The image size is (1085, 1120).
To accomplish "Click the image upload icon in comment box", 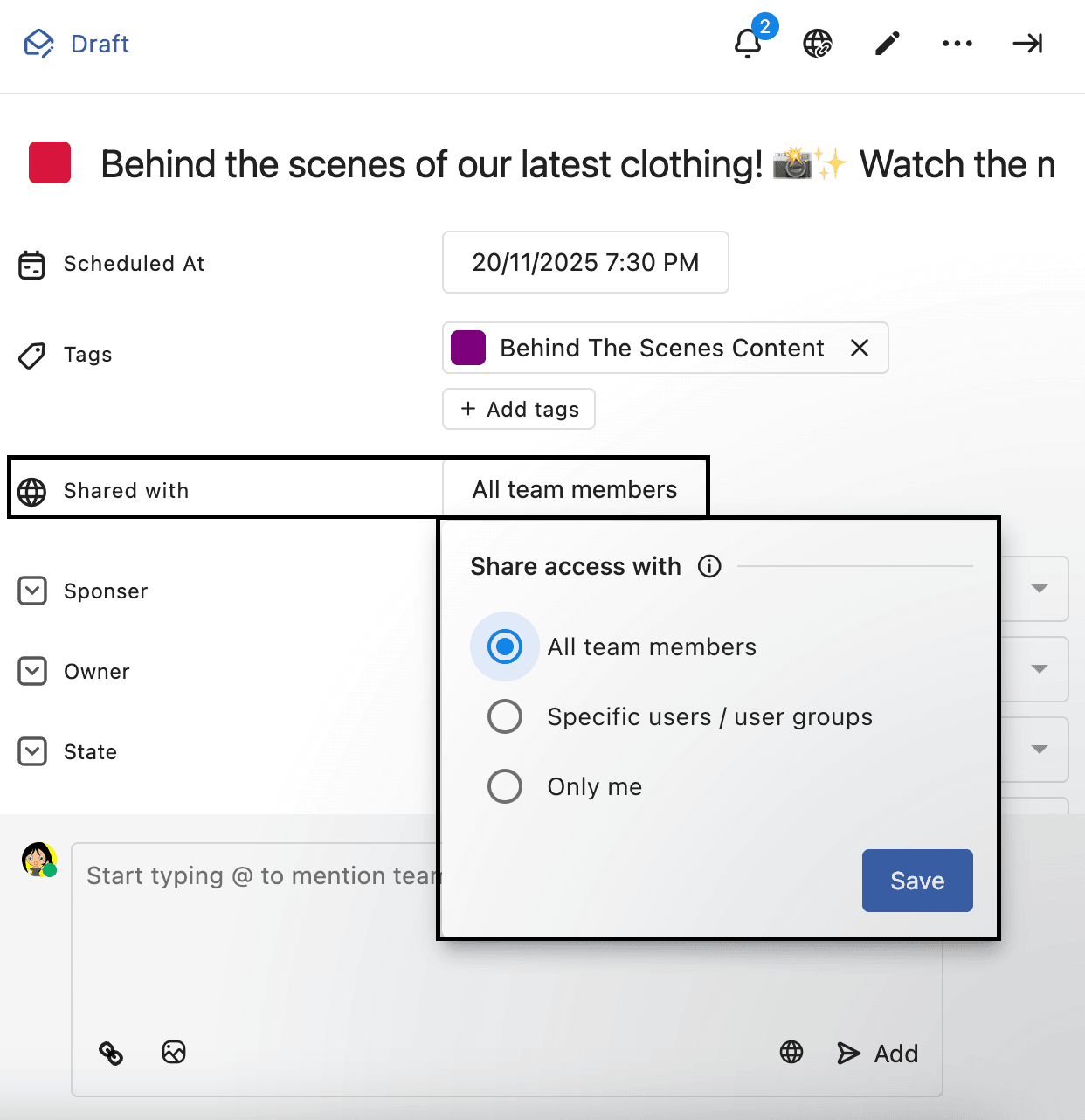I will 174,1052.
